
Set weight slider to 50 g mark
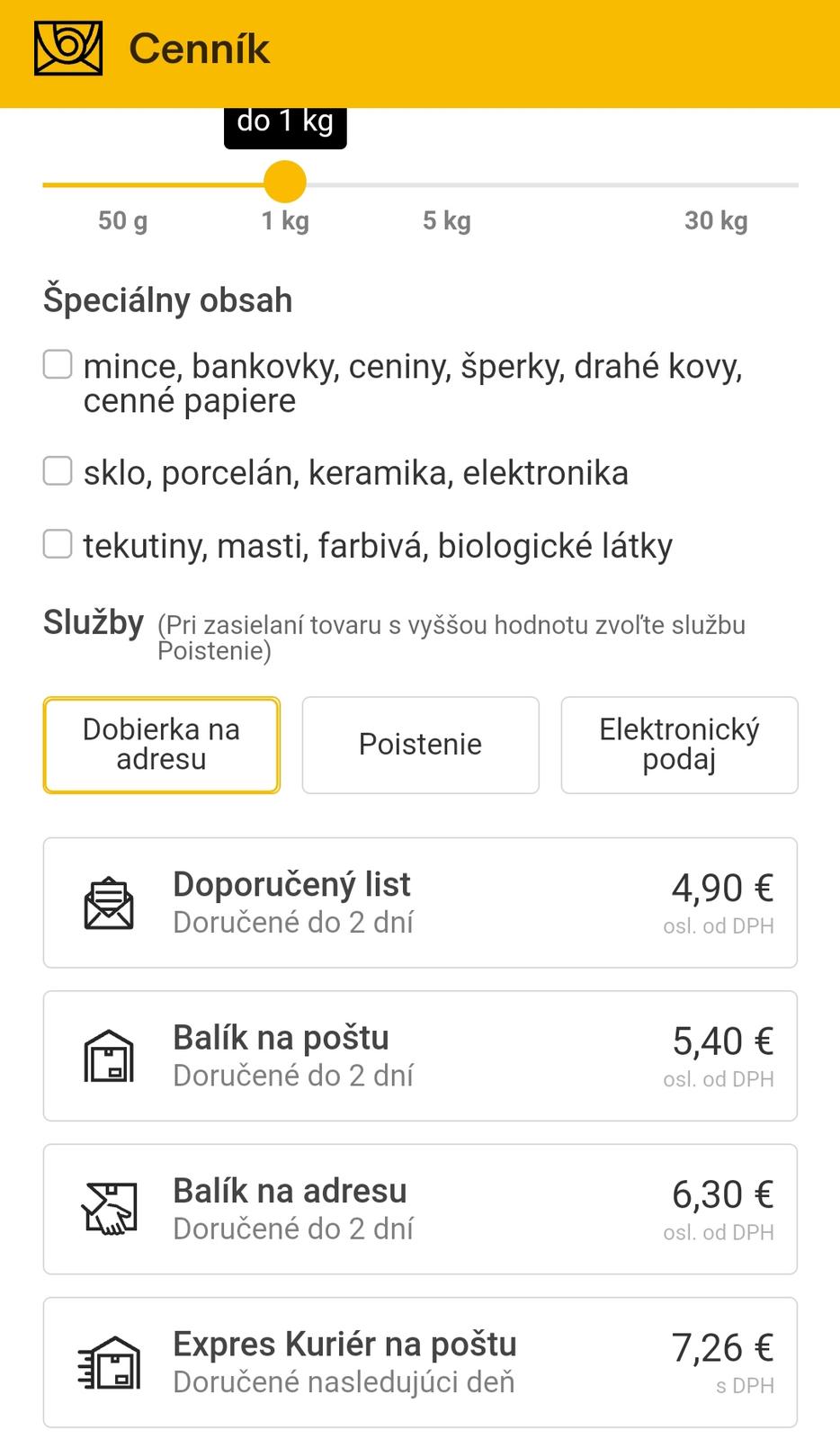(122, 184)
